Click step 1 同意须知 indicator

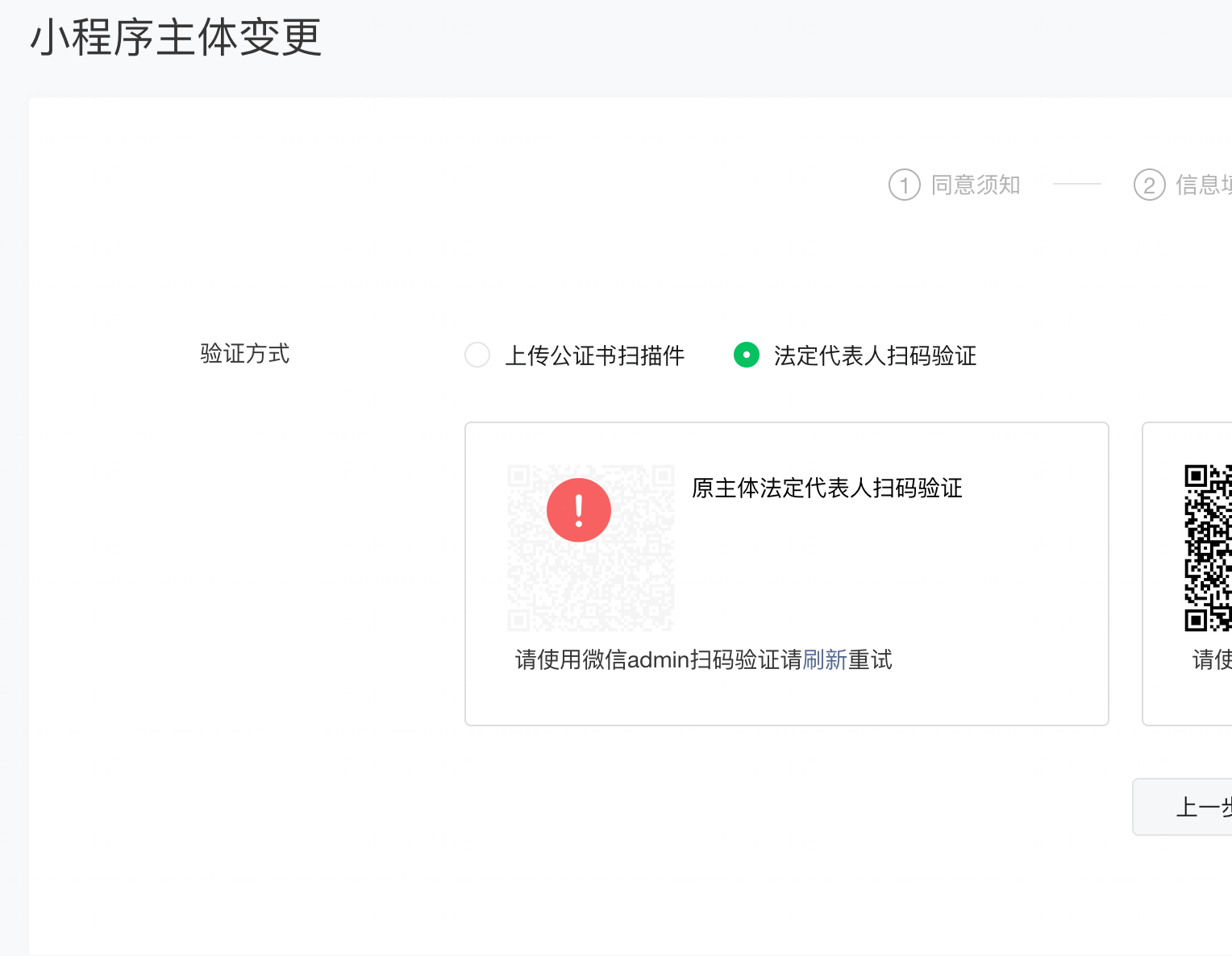(955, 185)
